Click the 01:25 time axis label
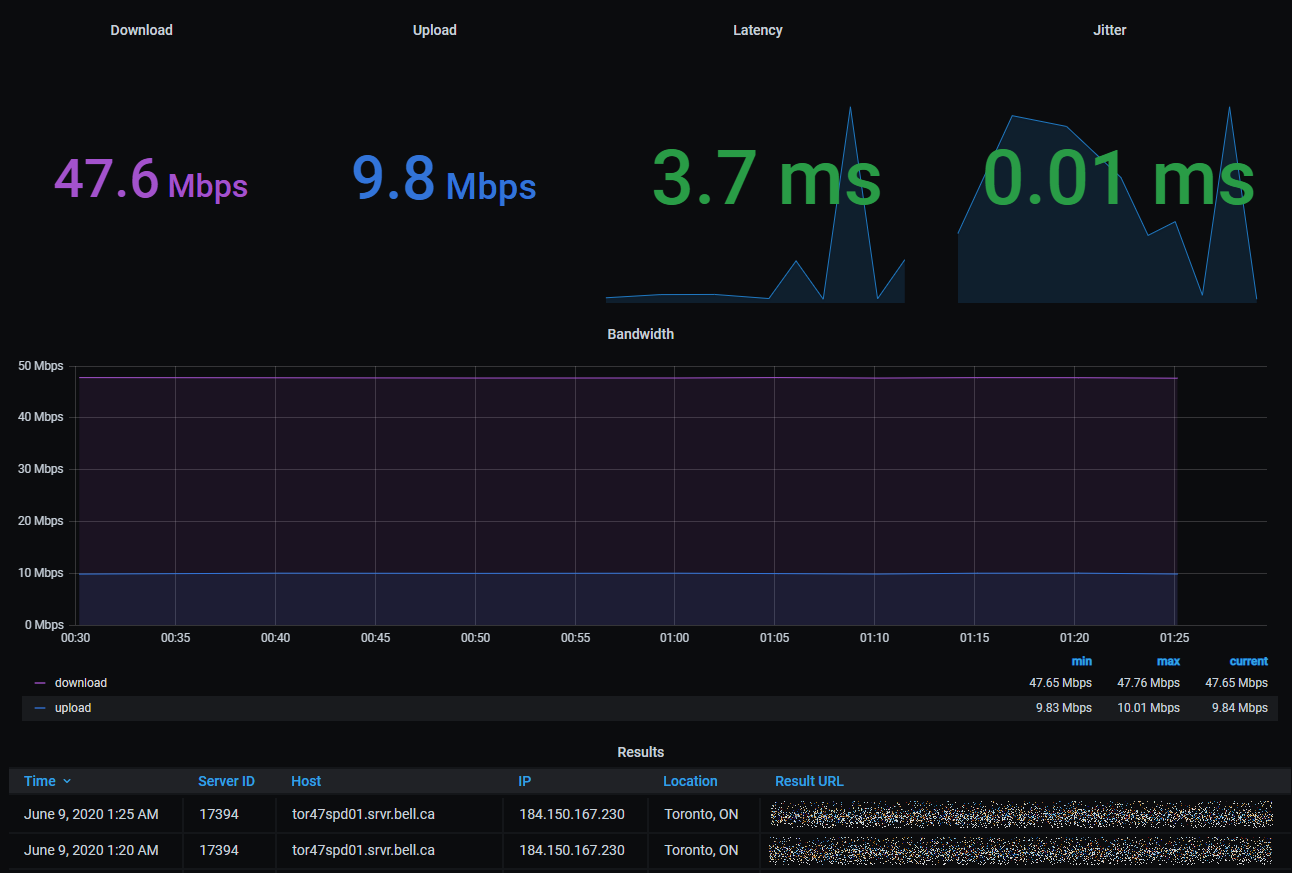Viewport: 1292px width, 873px height. click(x=1174, y=637)
